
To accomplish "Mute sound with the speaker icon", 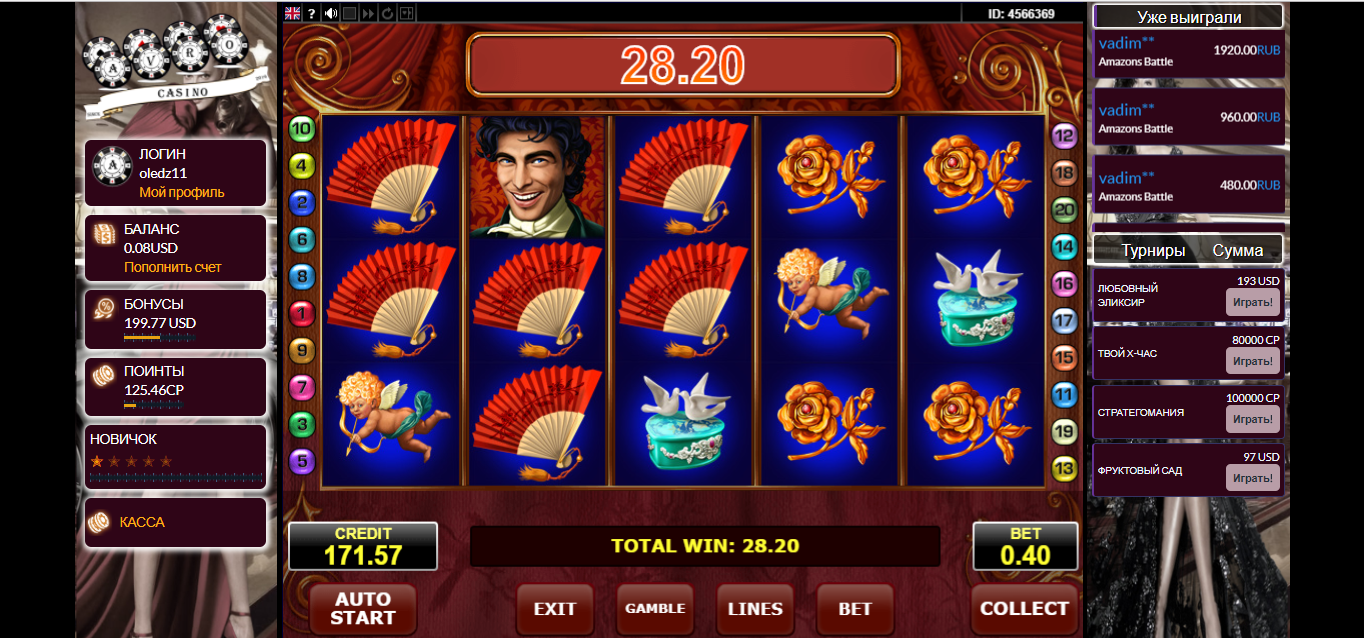I will [x=331, y=13].
